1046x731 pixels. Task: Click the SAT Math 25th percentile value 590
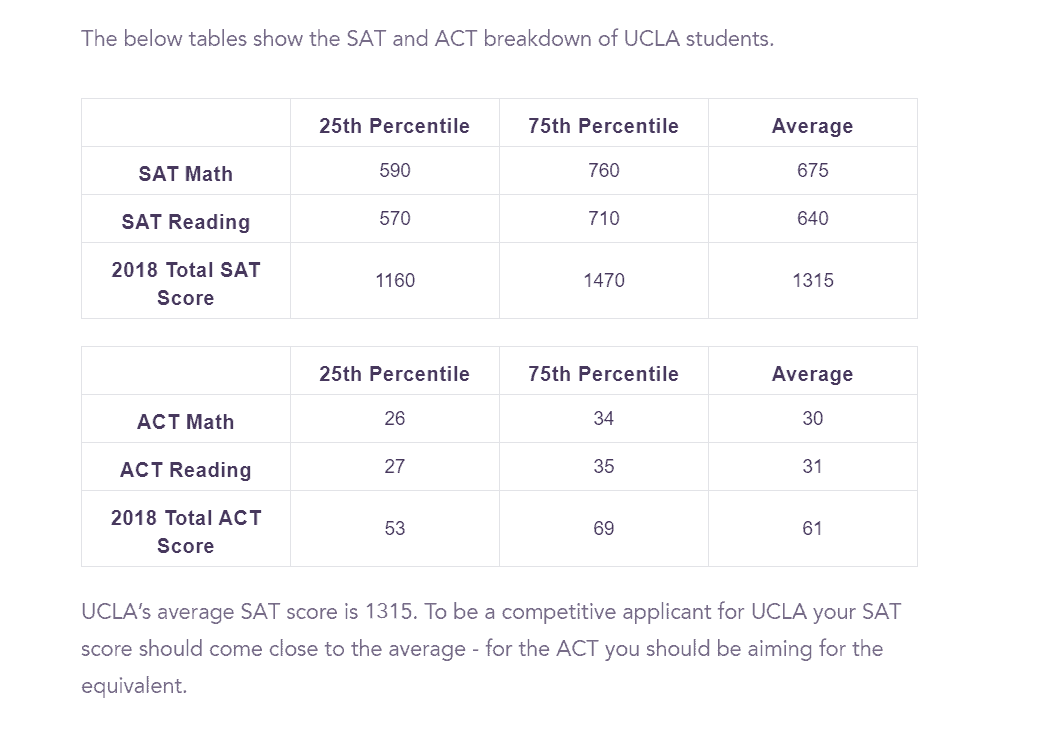pyautogui.click(x=395, y=171)
